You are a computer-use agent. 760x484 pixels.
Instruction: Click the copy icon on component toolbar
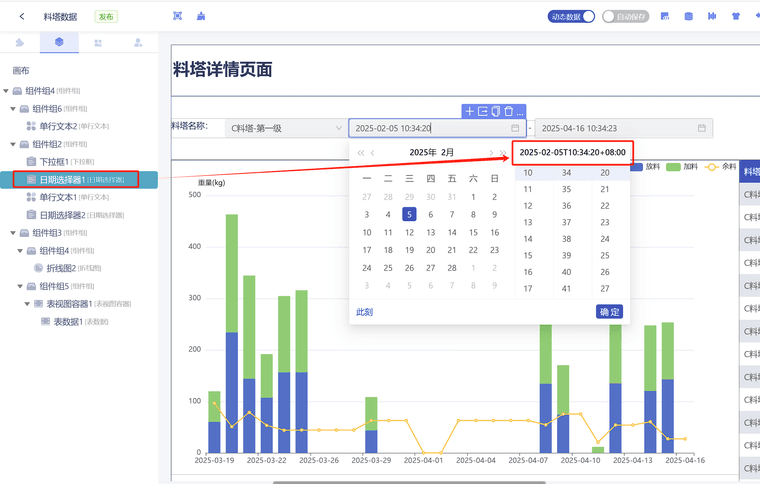click(495, 111)
